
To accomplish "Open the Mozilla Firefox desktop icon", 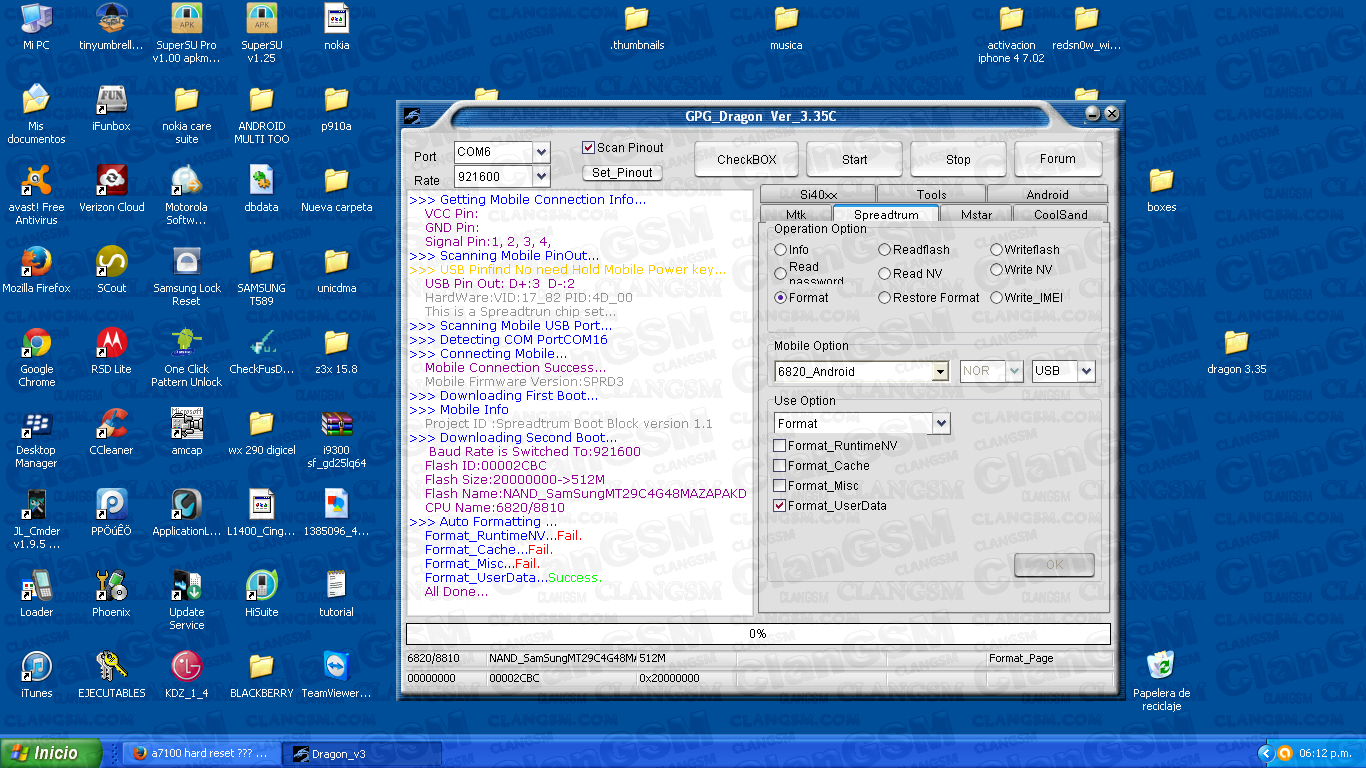I will pyautogui.click(x=36, y=264).
